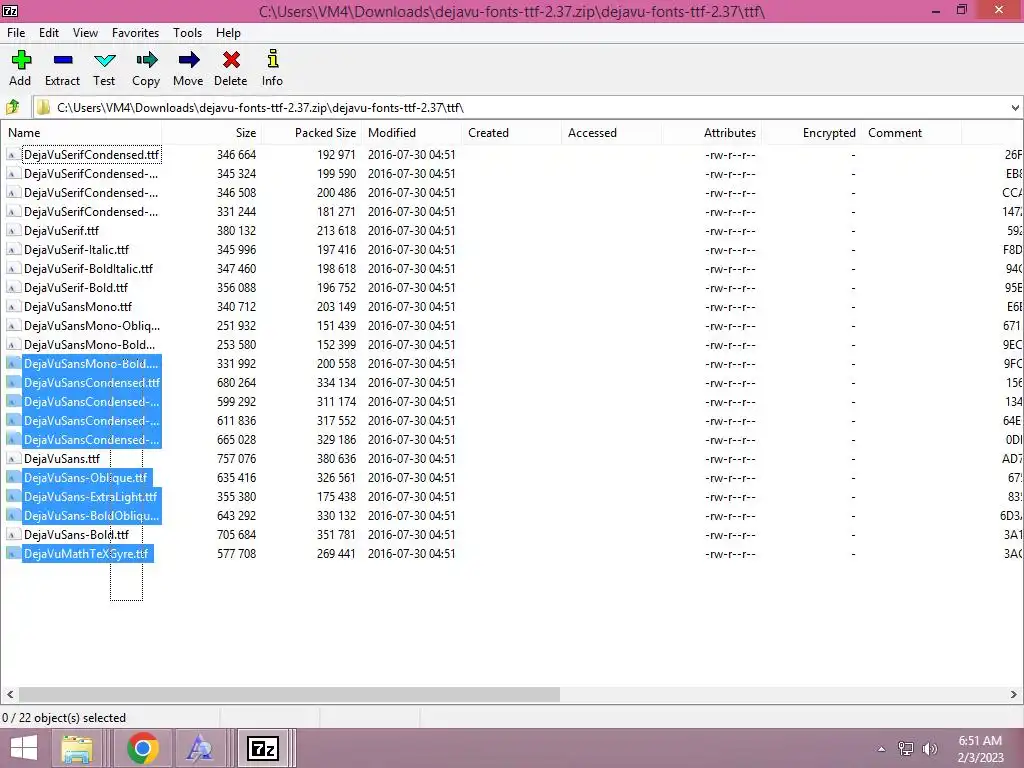Click font icon of DejaVuSans-Bold.ttf

(12, 534)
